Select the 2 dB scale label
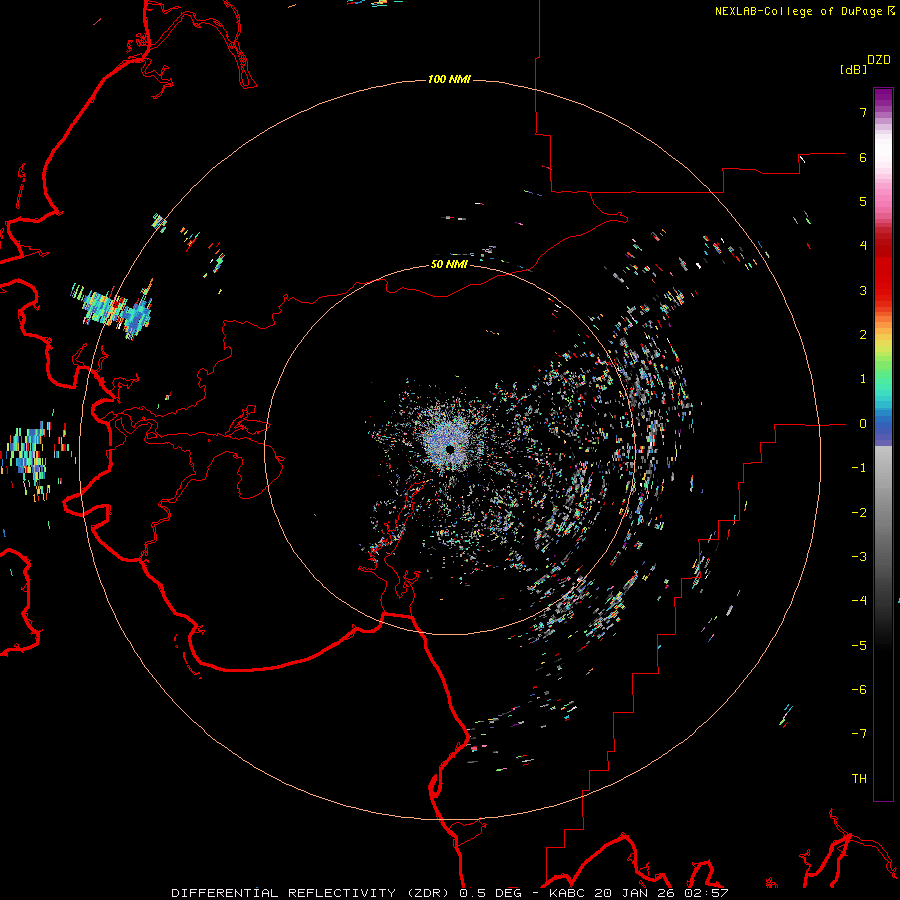900x900 pixels. [x=863, y=335]
